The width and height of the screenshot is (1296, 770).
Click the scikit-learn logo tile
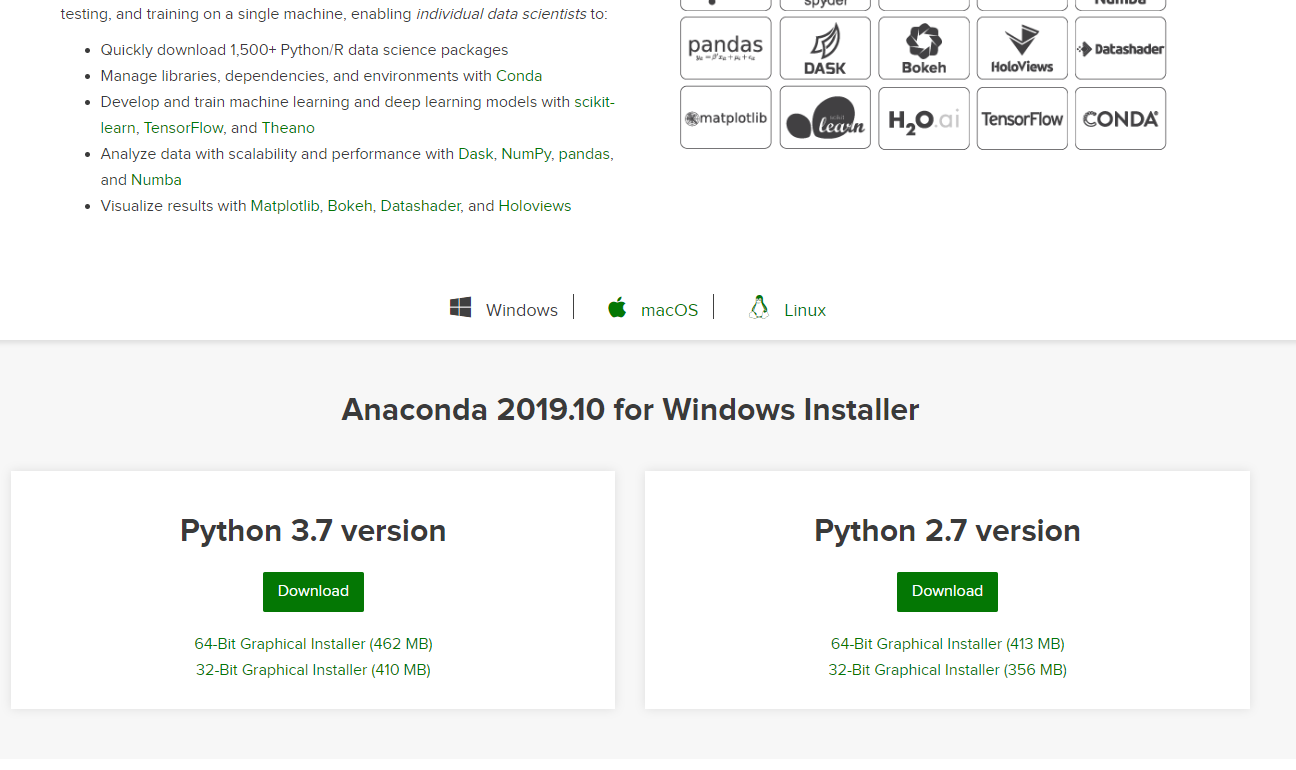[x=825, y=118]
